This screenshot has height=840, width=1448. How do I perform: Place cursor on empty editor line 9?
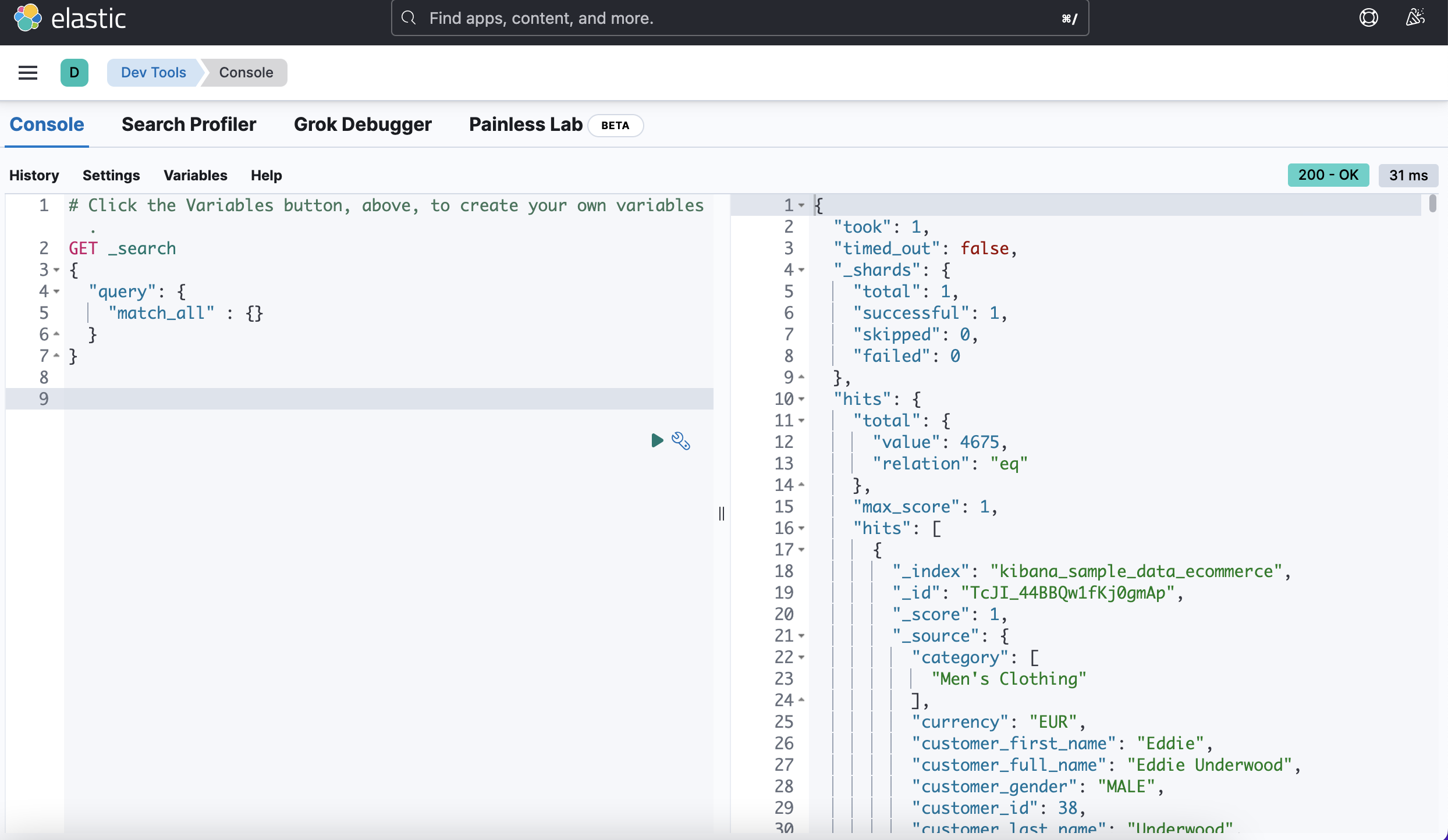point(389,399)
